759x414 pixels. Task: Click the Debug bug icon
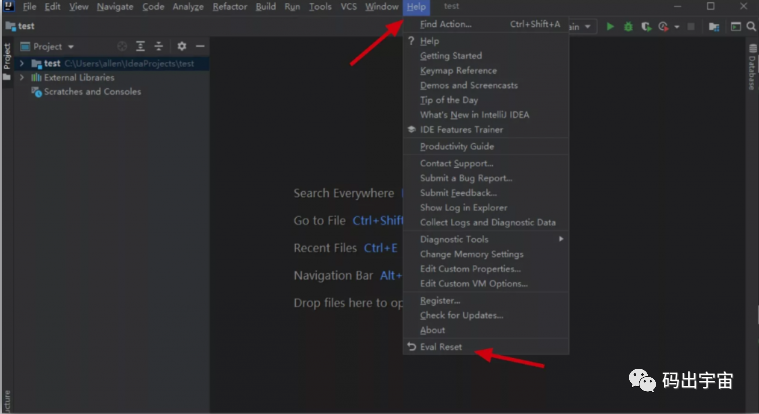click(628, 27)
